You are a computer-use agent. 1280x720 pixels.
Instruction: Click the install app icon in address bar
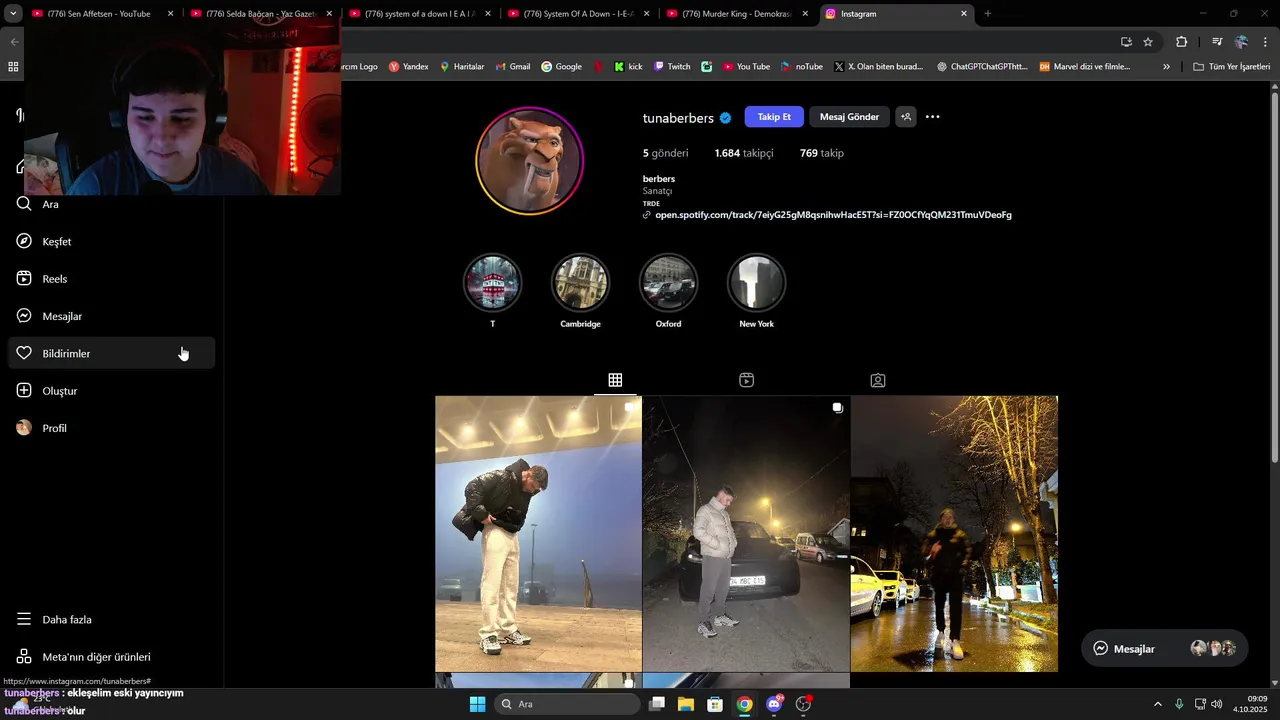point(1126,42)
